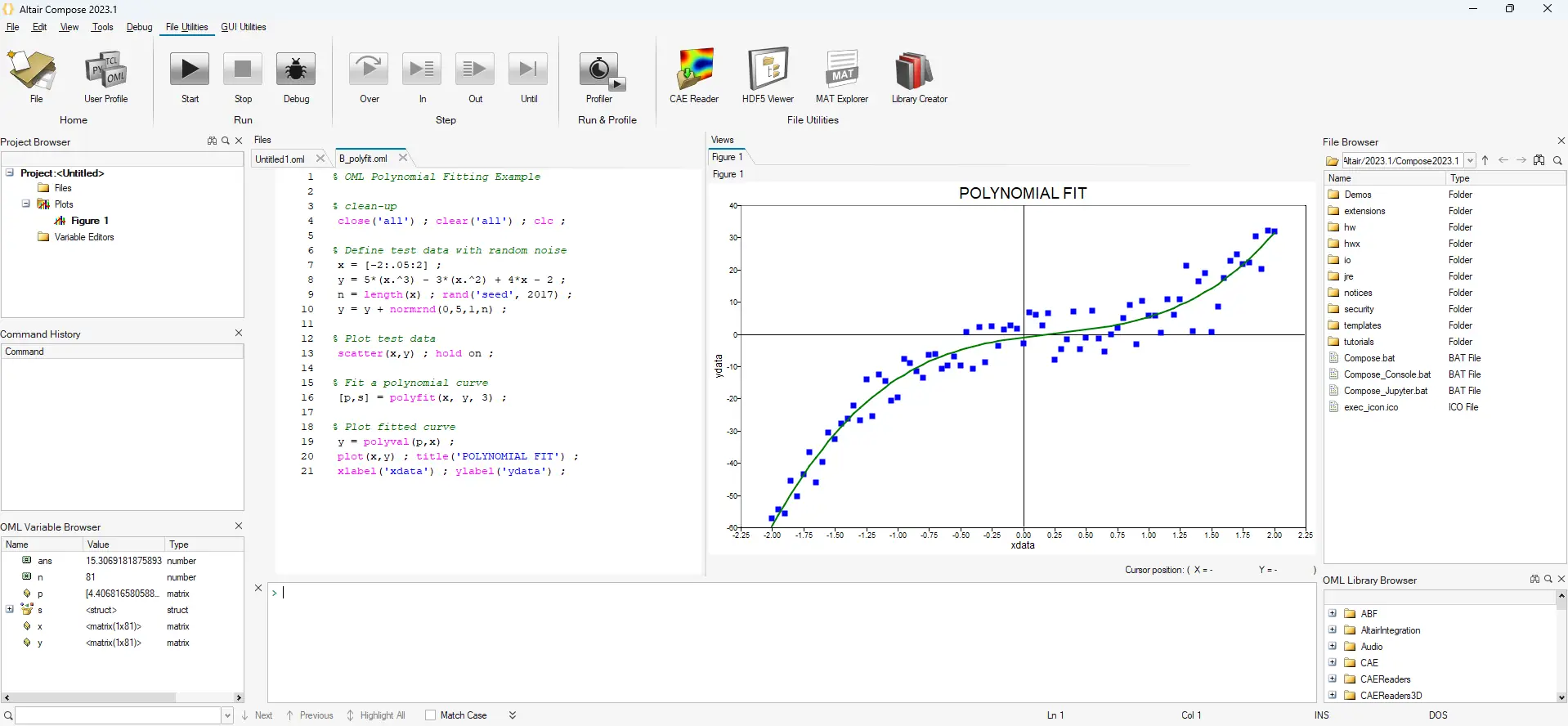Expand the s struct variable
The image size is (1568, 726).
click(10, 610)
